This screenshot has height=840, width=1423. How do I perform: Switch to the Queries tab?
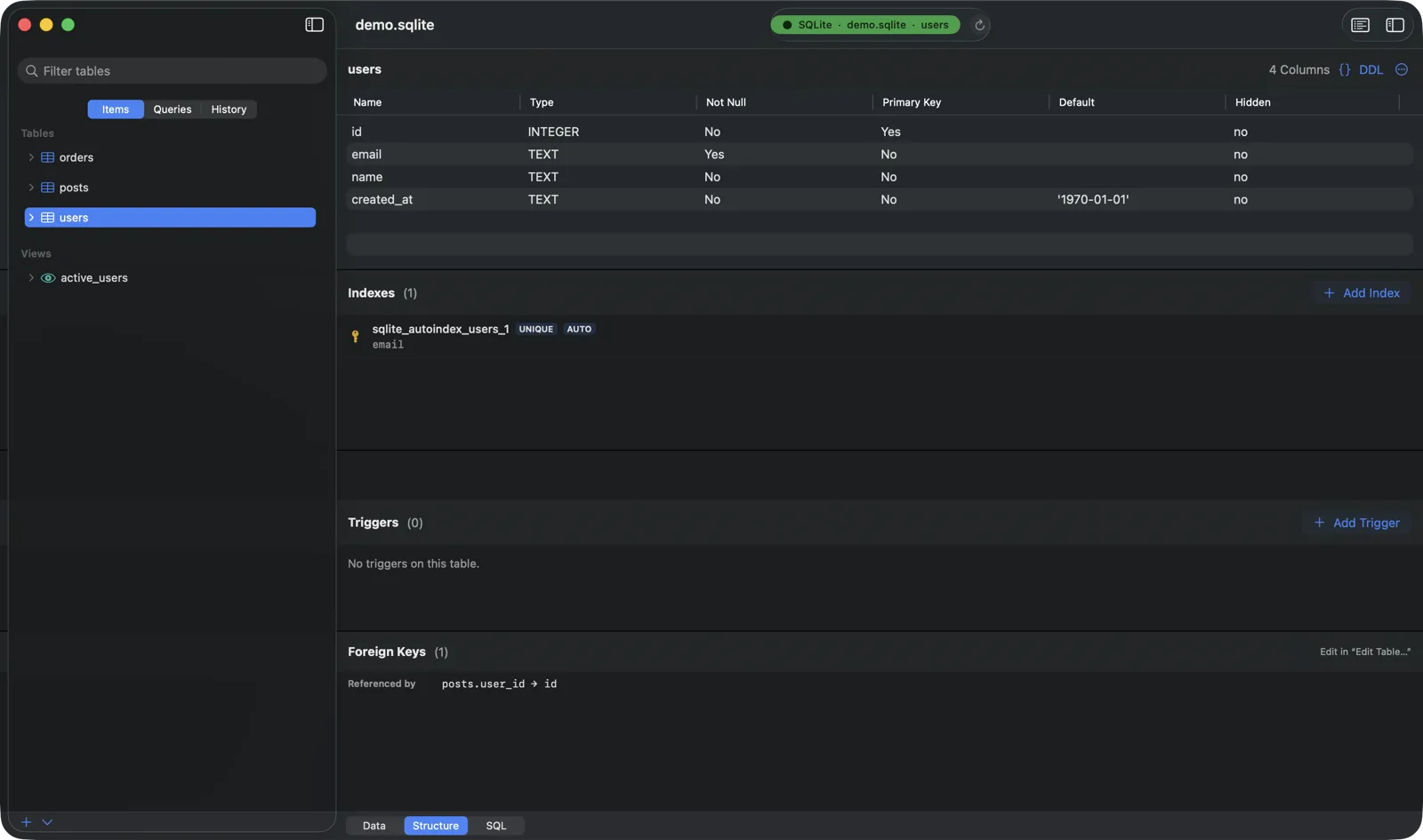coord(173,109)
